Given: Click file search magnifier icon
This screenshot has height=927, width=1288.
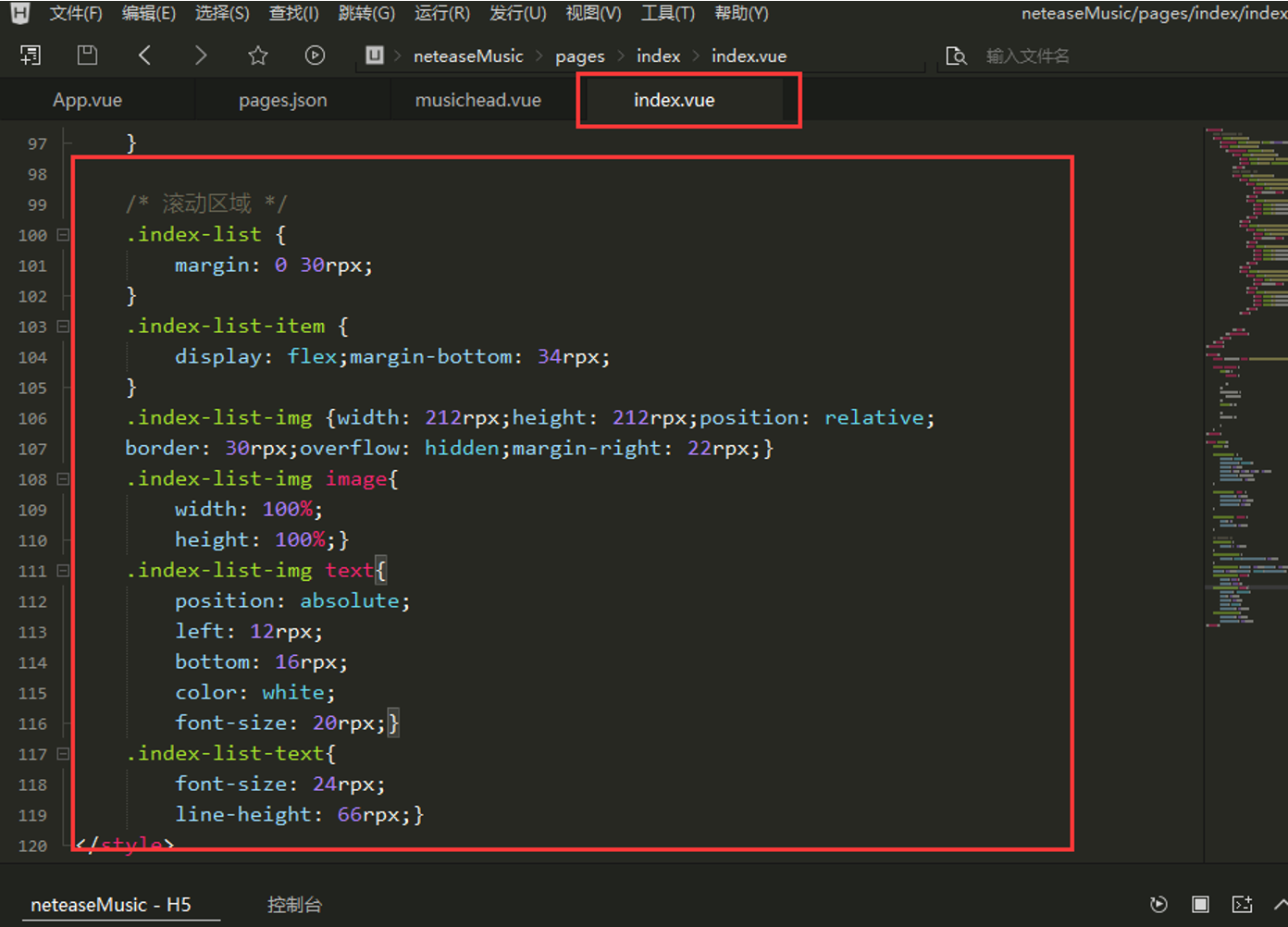Looking at the screenshot, I should pos(956,56).
